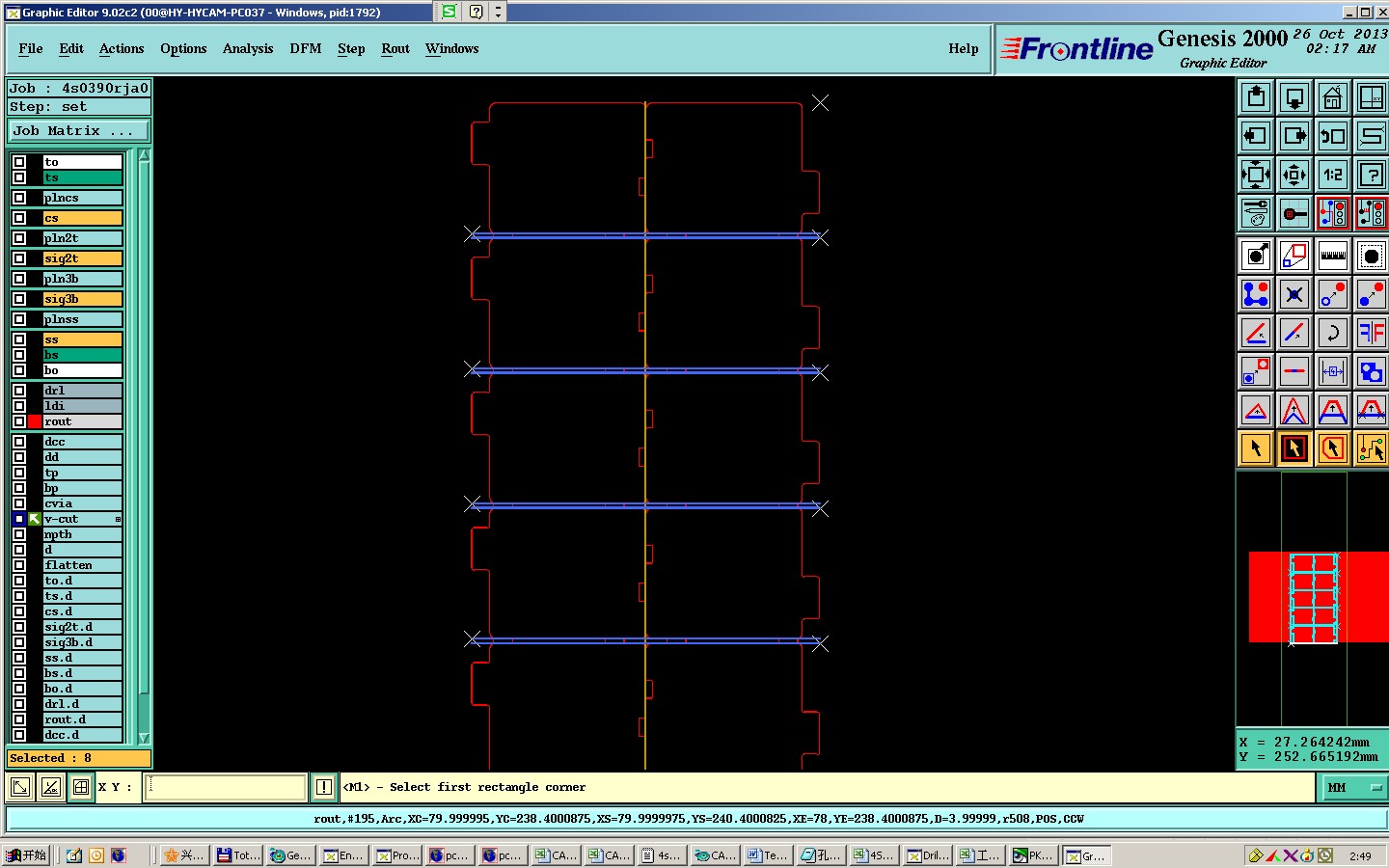Click the polygon selection arrow tool
This screenshot has height=868, width=1389.
tap(1333, 448)
